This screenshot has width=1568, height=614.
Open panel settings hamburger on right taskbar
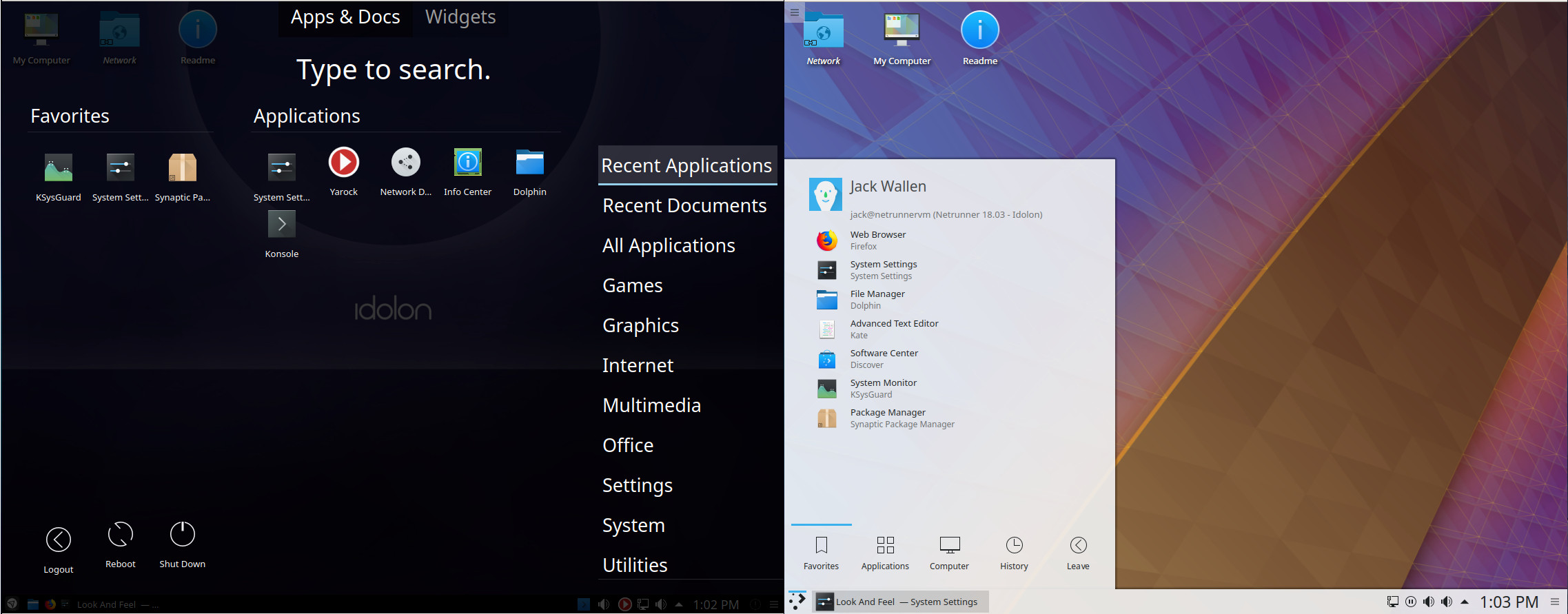[1555, 602]
